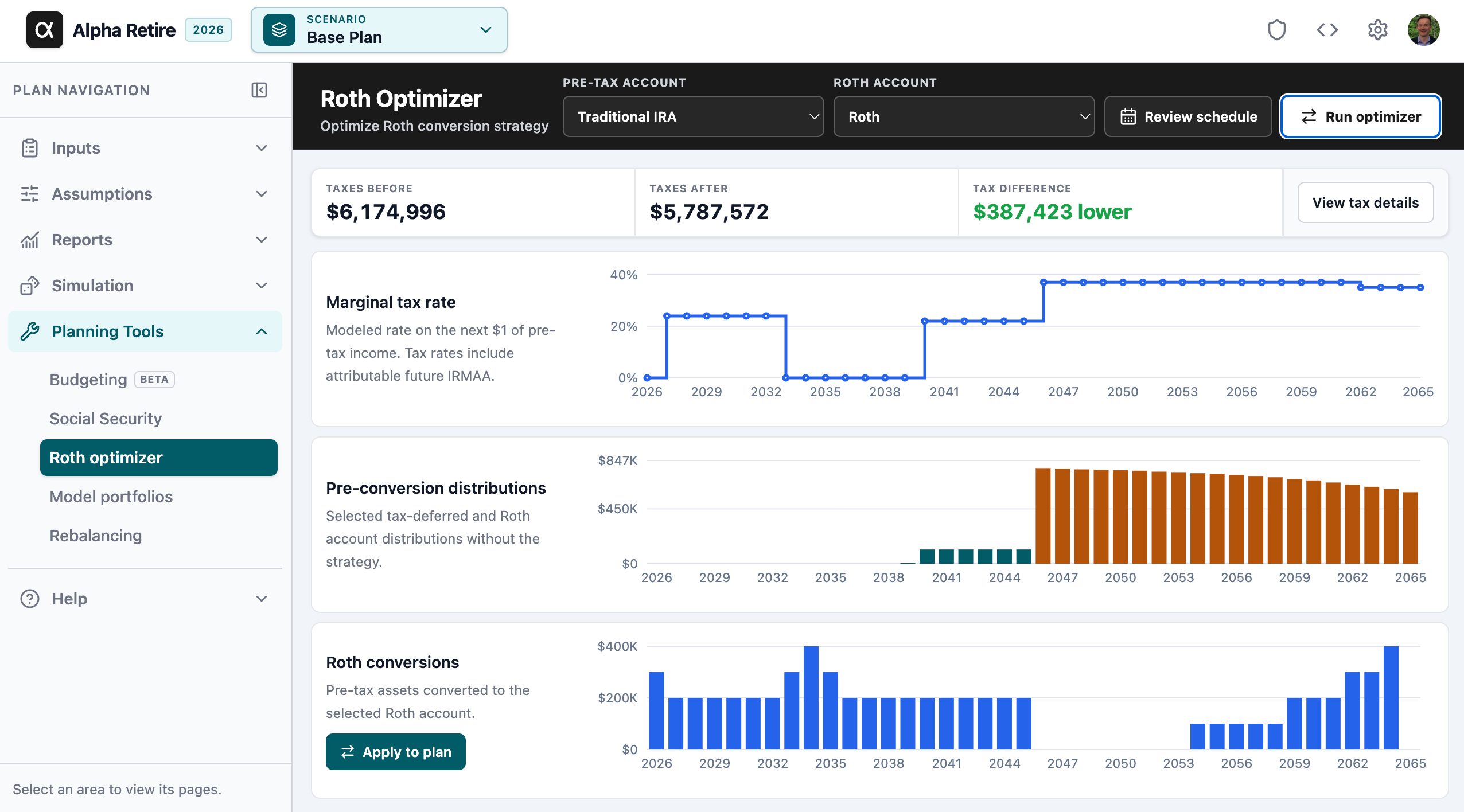Expand the Inputs section
This screenshot has height=812, width=1464.
click(x=145, y=148)
